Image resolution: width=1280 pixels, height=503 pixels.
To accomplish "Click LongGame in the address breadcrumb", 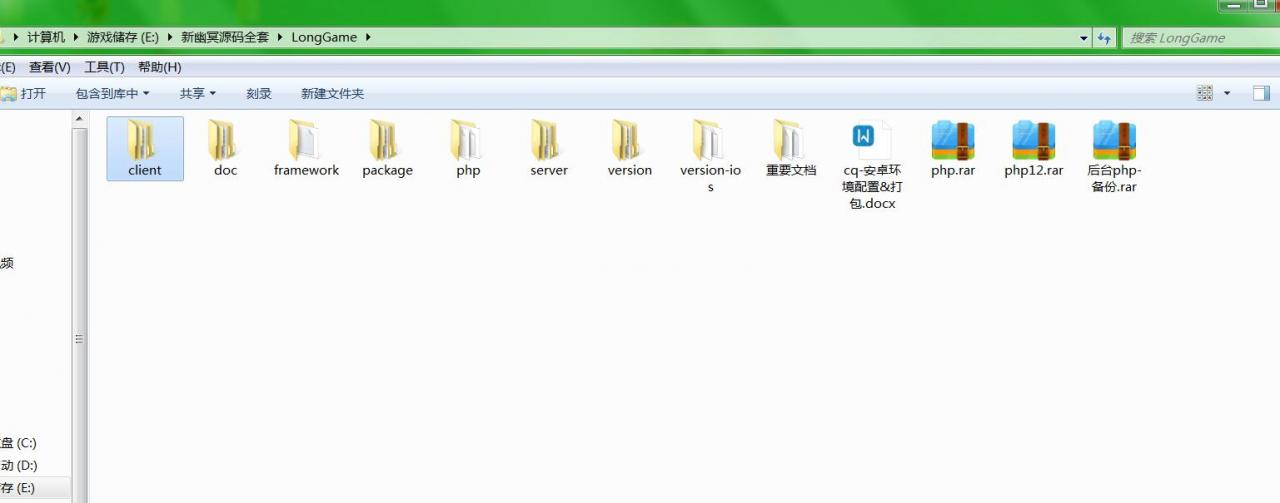I will [324, 37].
